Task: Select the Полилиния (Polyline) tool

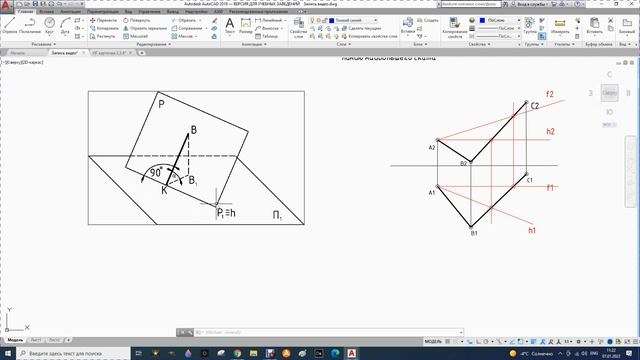Action: 30,25
